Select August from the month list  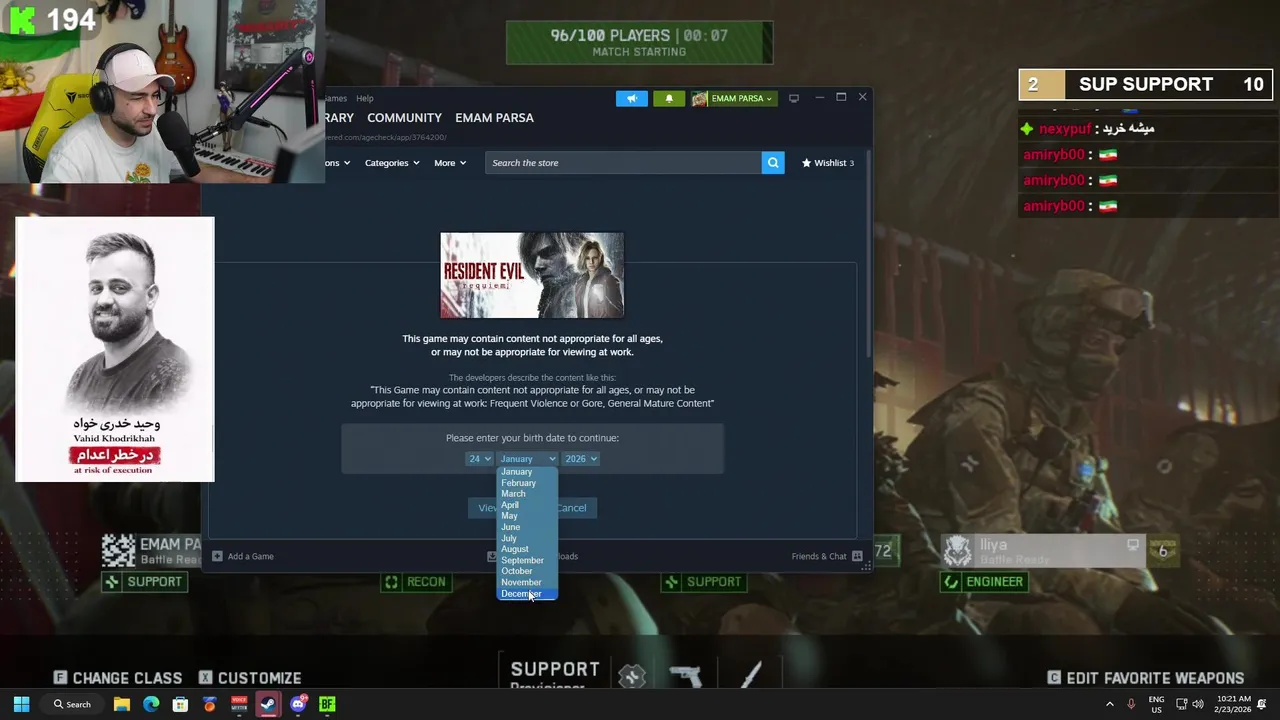click(x=527, y=549)
